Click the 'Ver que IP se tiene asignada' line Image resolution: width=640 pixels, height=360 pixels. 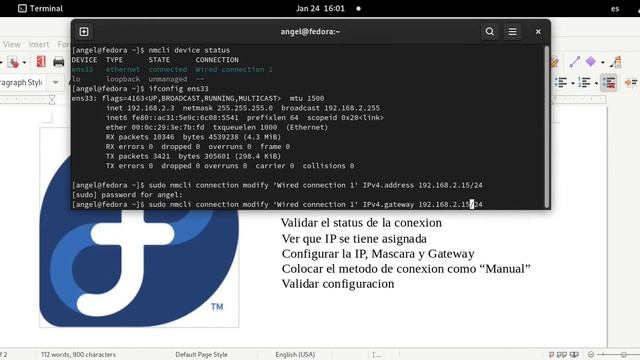tap(354, 238)
